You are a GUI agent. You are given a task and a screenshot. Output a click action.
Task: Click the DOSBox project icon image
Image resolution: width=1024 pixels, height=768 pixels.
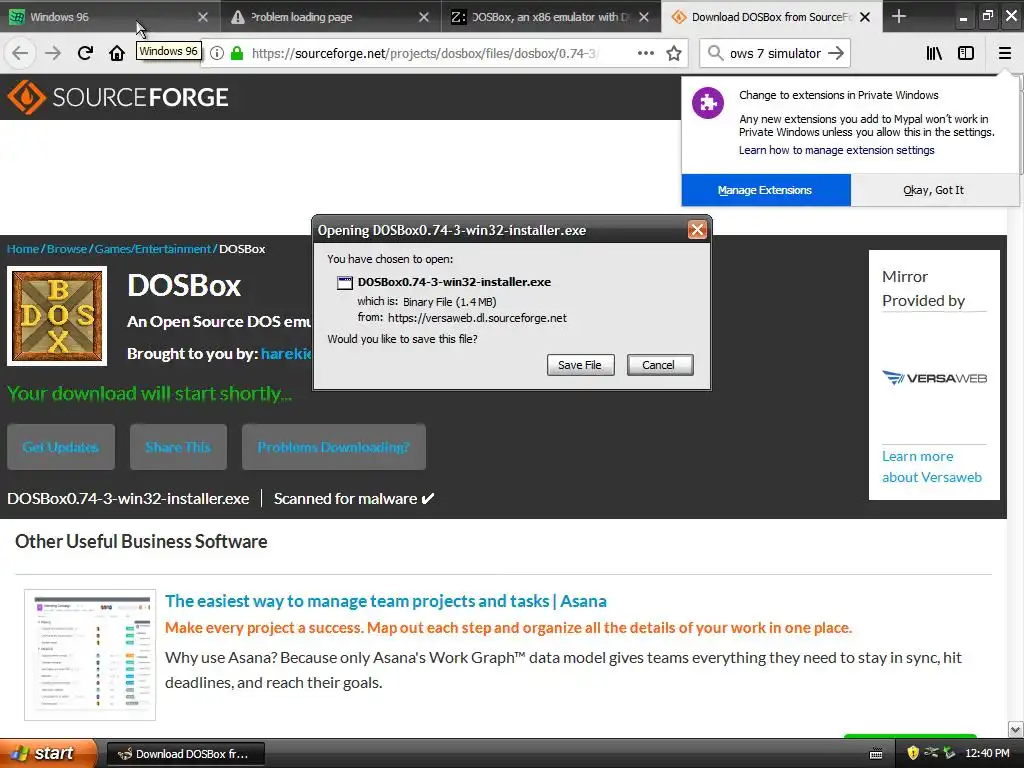tap(57, 316)
